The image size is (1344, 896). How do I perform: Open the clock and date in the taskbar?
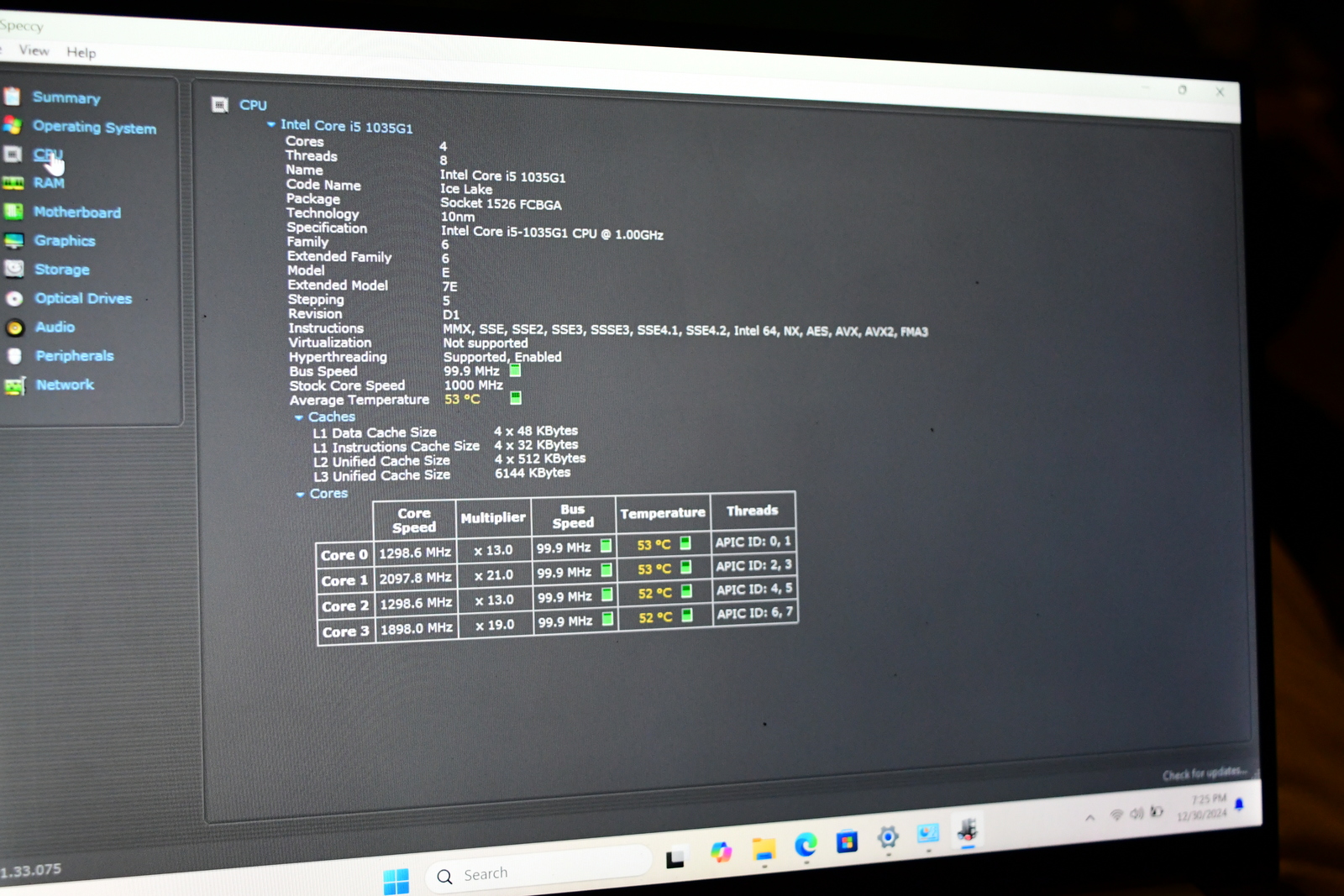[x=1203, y=807]
